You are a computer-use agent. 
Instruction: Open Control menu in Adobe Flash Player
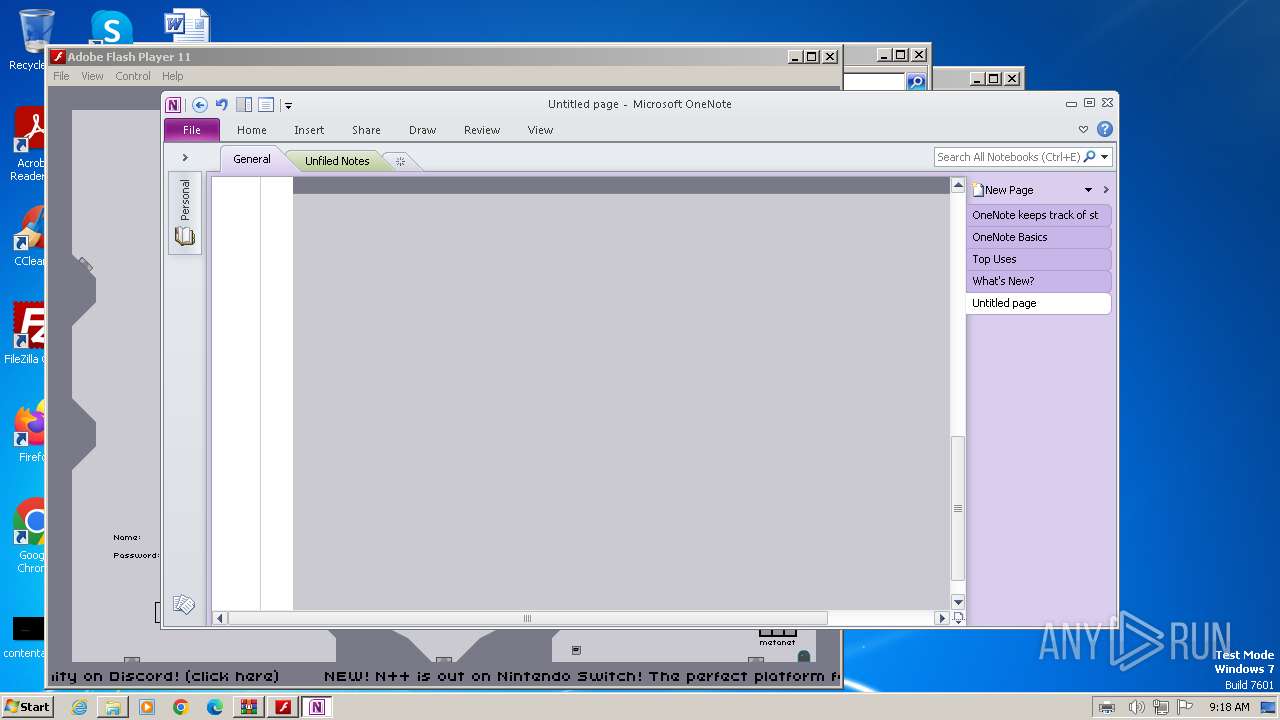coord(133,76)
